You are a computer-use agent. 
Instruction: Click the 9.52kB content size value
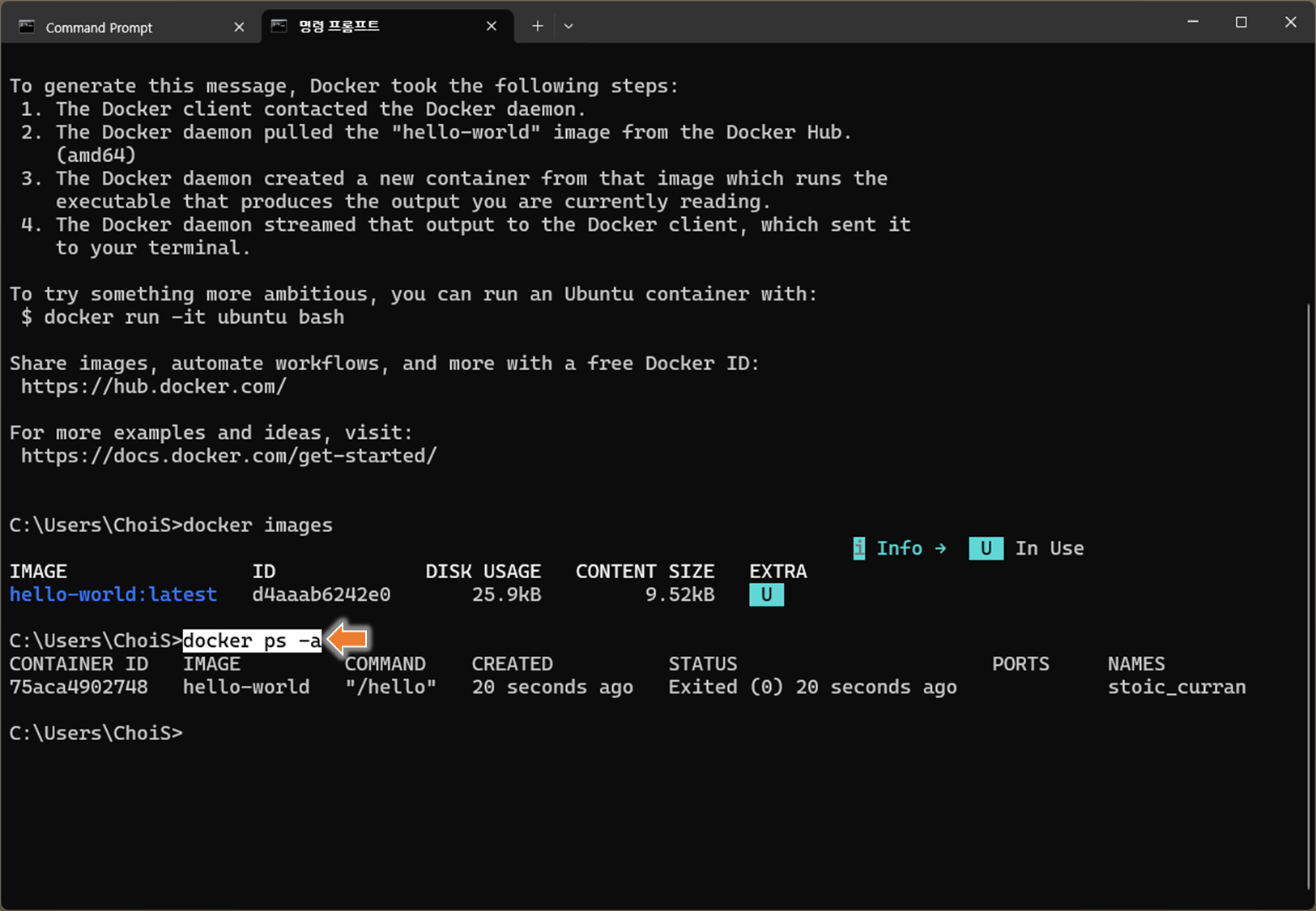[x=680, y=594]
